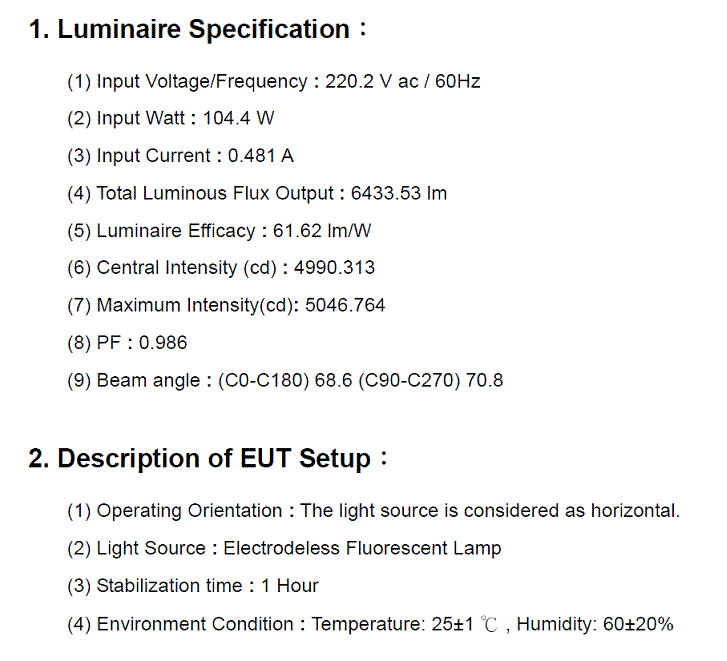Screen dimensions: 727x661
Task: Click the Environment Condition label
Action: pos(180,624)
